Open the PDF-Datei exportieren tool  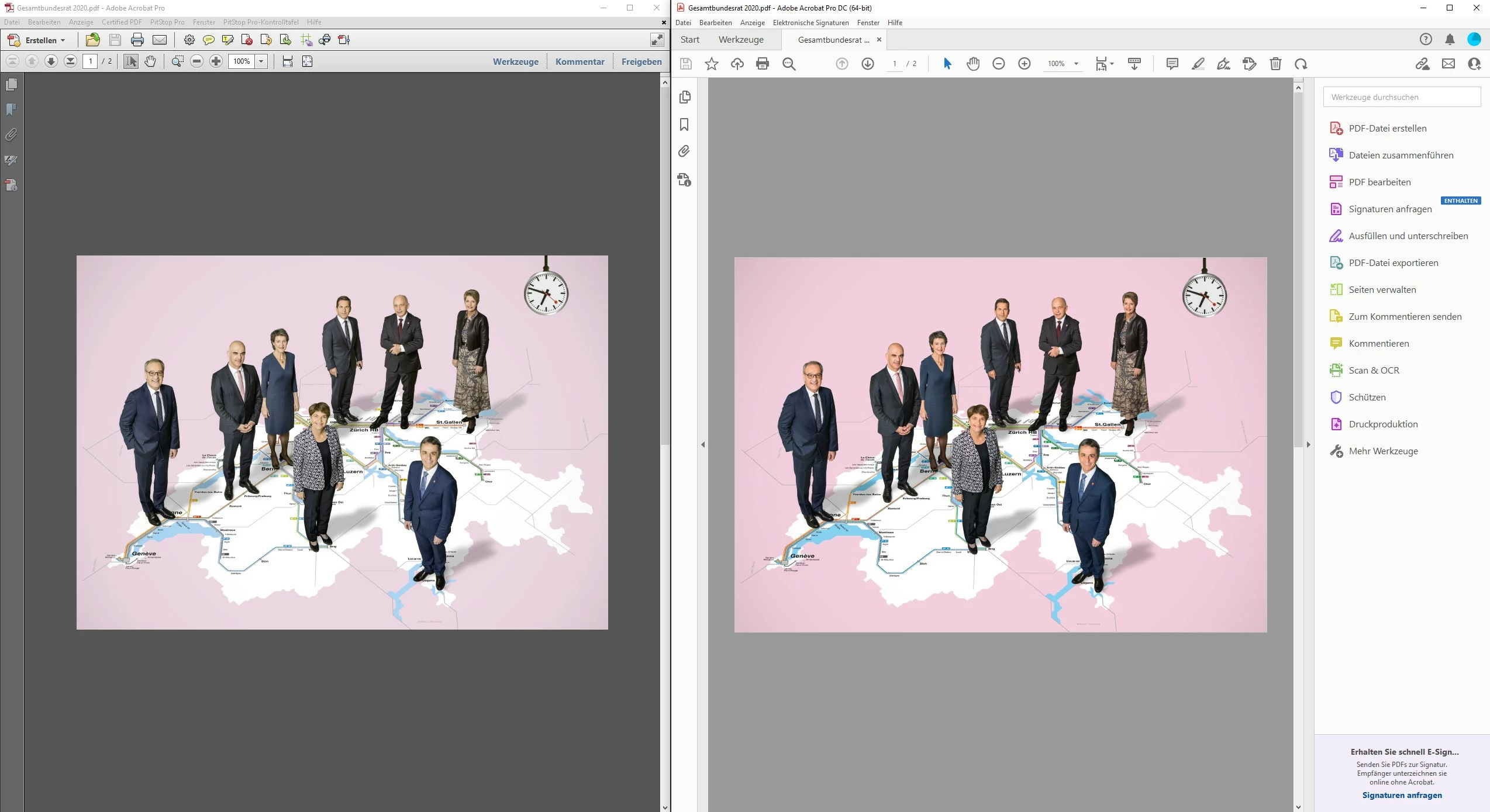(x=1393, y=263)
